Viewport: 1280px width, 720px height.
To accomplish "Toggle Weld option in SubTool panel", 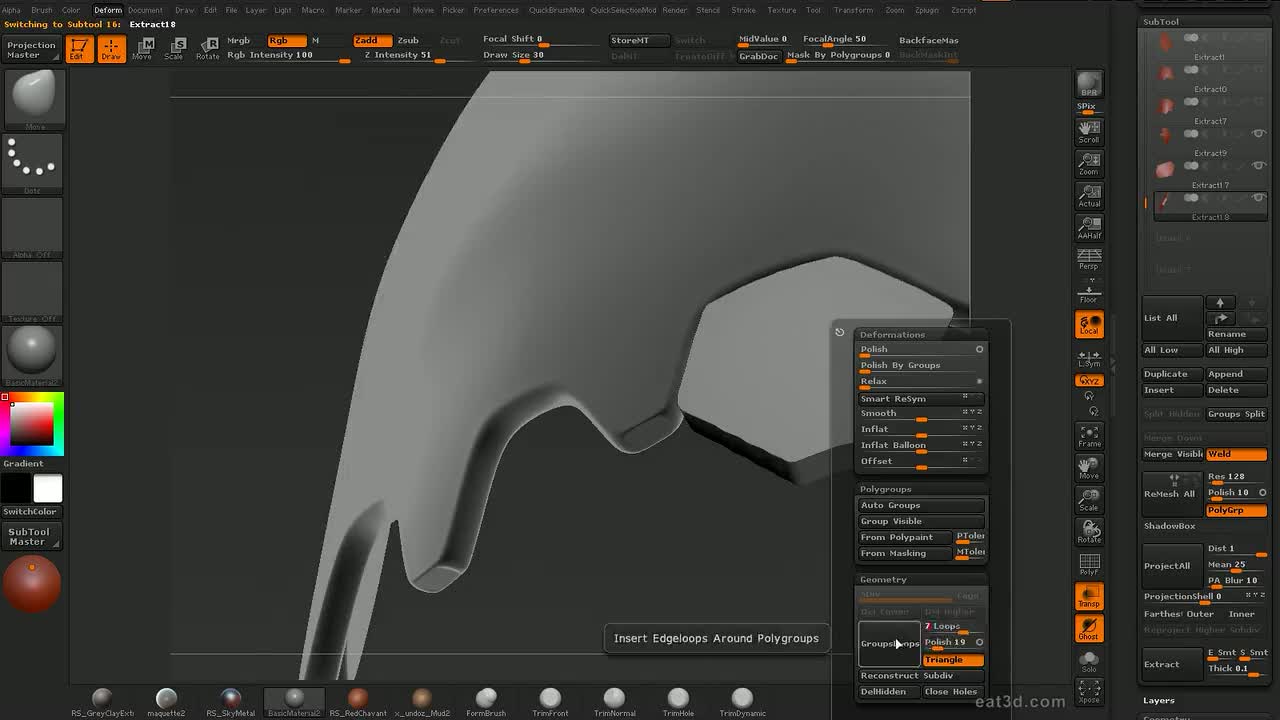I will point(1236,454).
